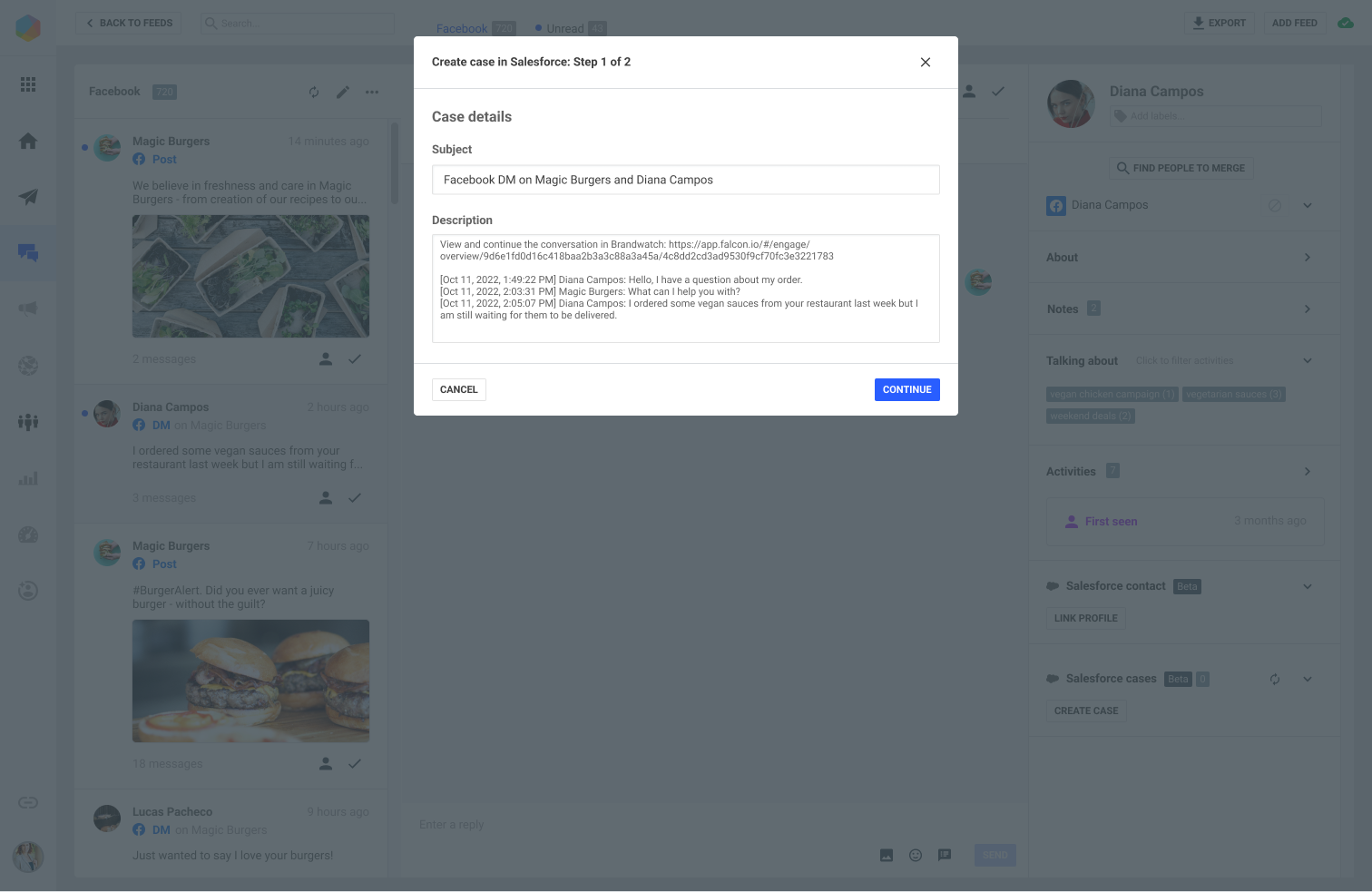This screenshot has height=892, width=1372.
Task: Open the Audience people icon in sidebar
Action: click(x=28, y=422)
